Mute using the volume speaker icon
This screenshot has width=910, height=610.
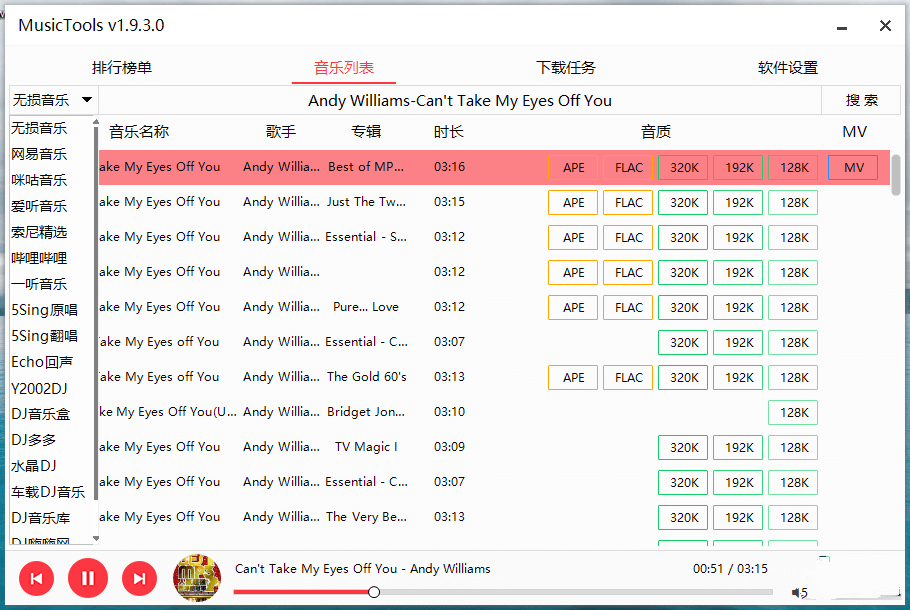pyautogui.click(x=798, y=592)
